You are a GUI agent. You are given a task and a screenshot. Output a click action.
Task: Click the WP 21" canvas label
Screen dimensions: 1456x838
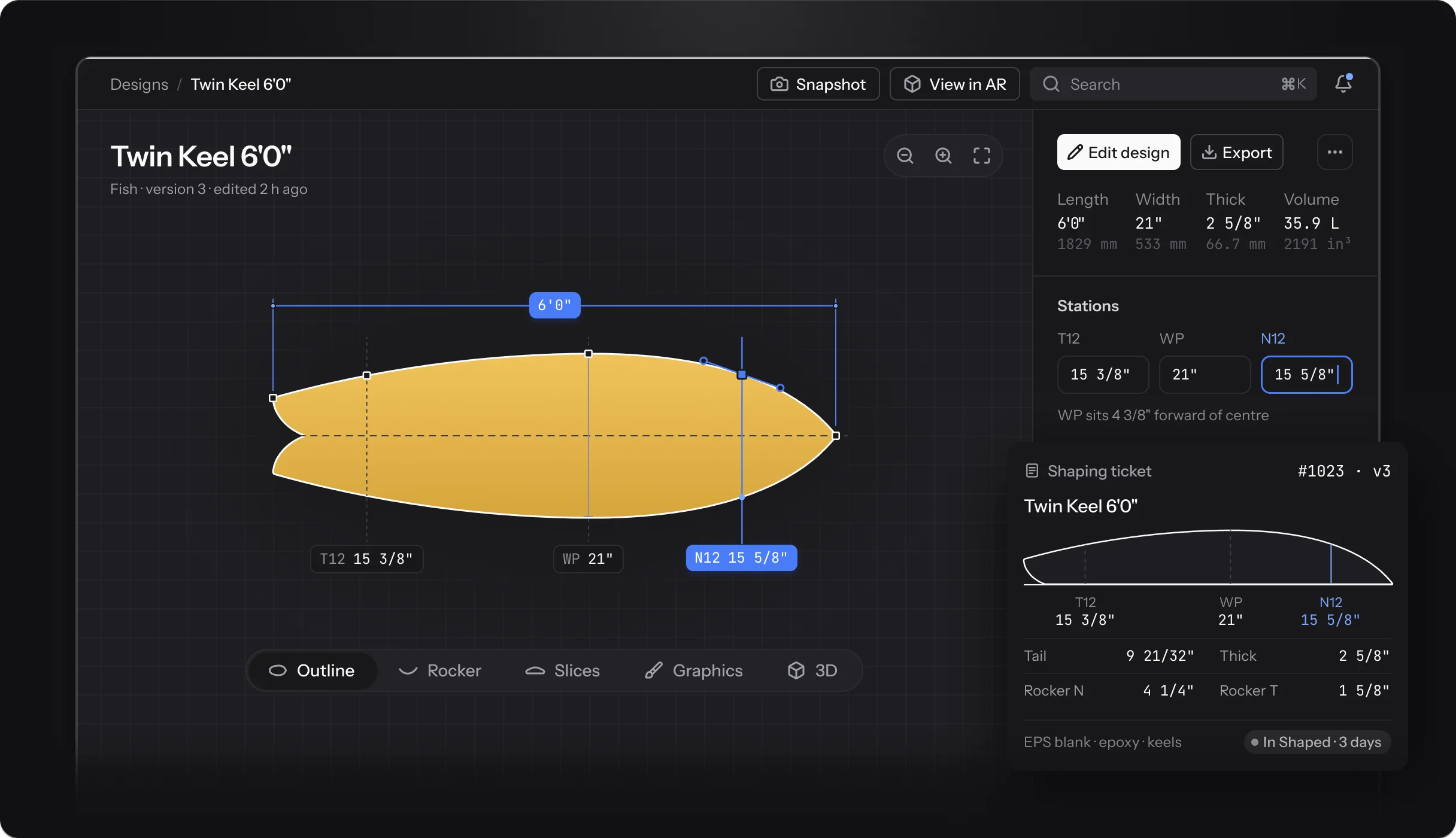588,558
